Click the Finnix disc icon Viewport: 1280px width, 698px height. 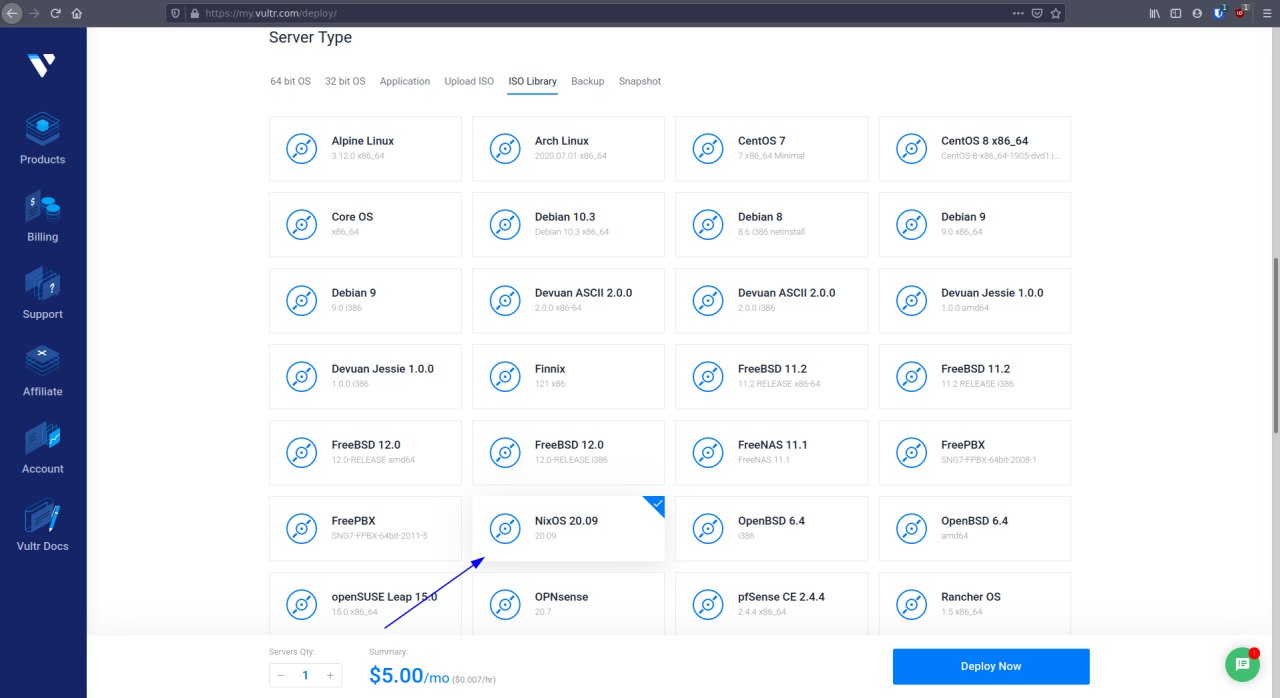pyautogui.click(x=505, y=376)
